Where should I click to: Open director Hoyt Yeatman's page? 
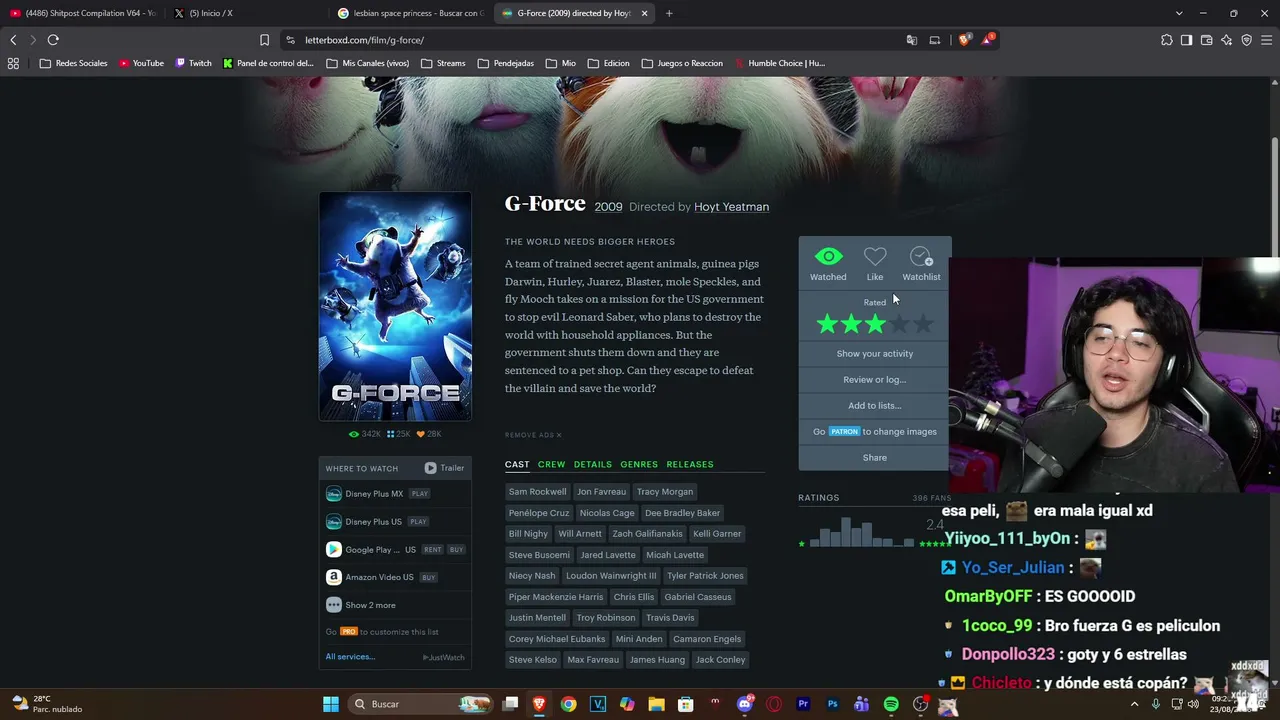pos(731,207)
